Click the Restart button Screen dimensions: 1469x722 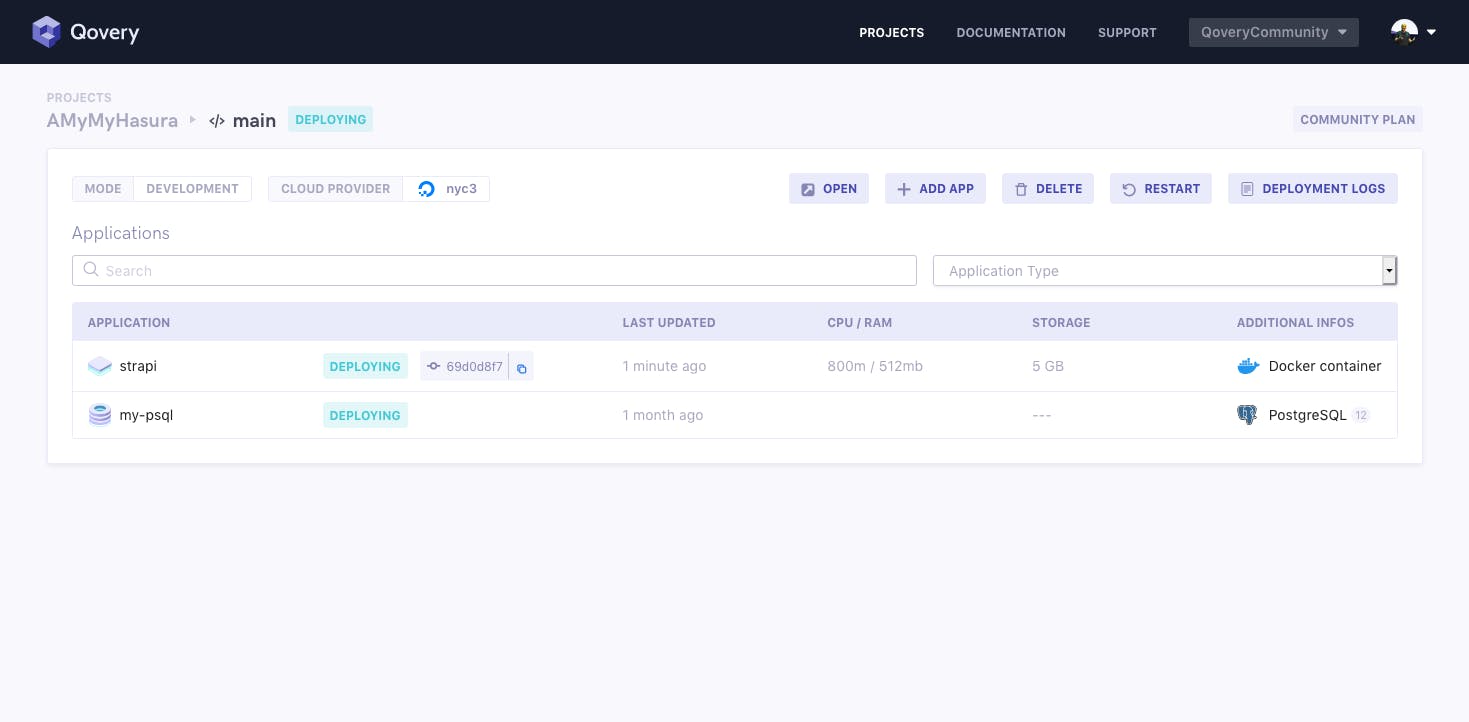(1161, 189)
